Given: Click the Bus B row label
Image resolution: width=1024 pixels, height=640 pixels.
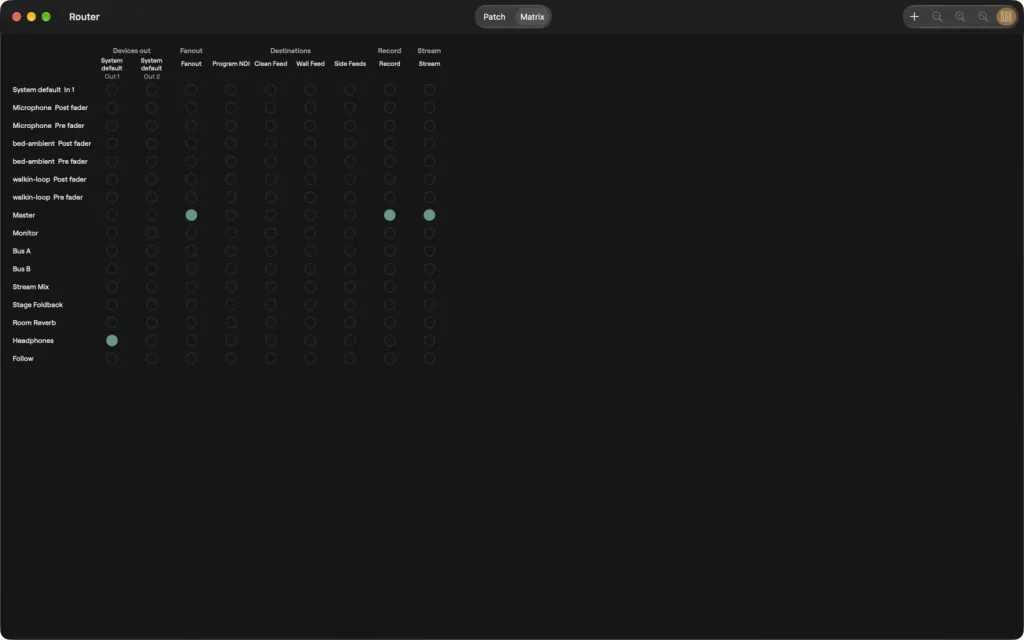Looking at the screenshot, I should click(22, 269).
